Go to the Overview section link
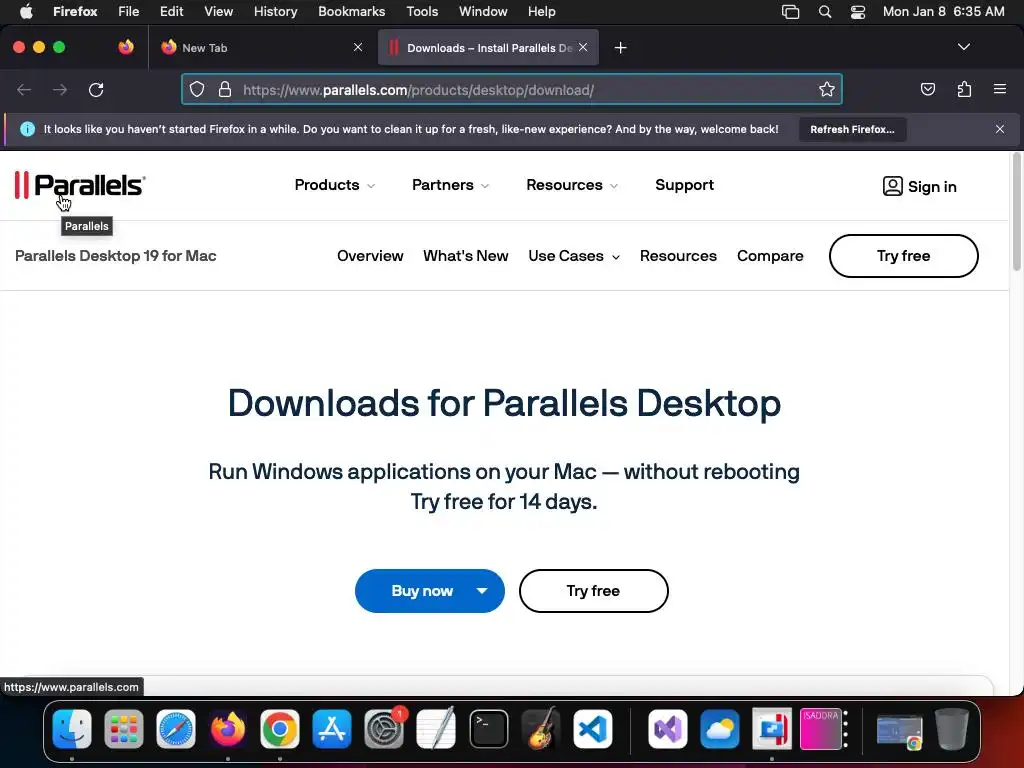Viewport: 1024px width, 768px height. coord(370,256)
